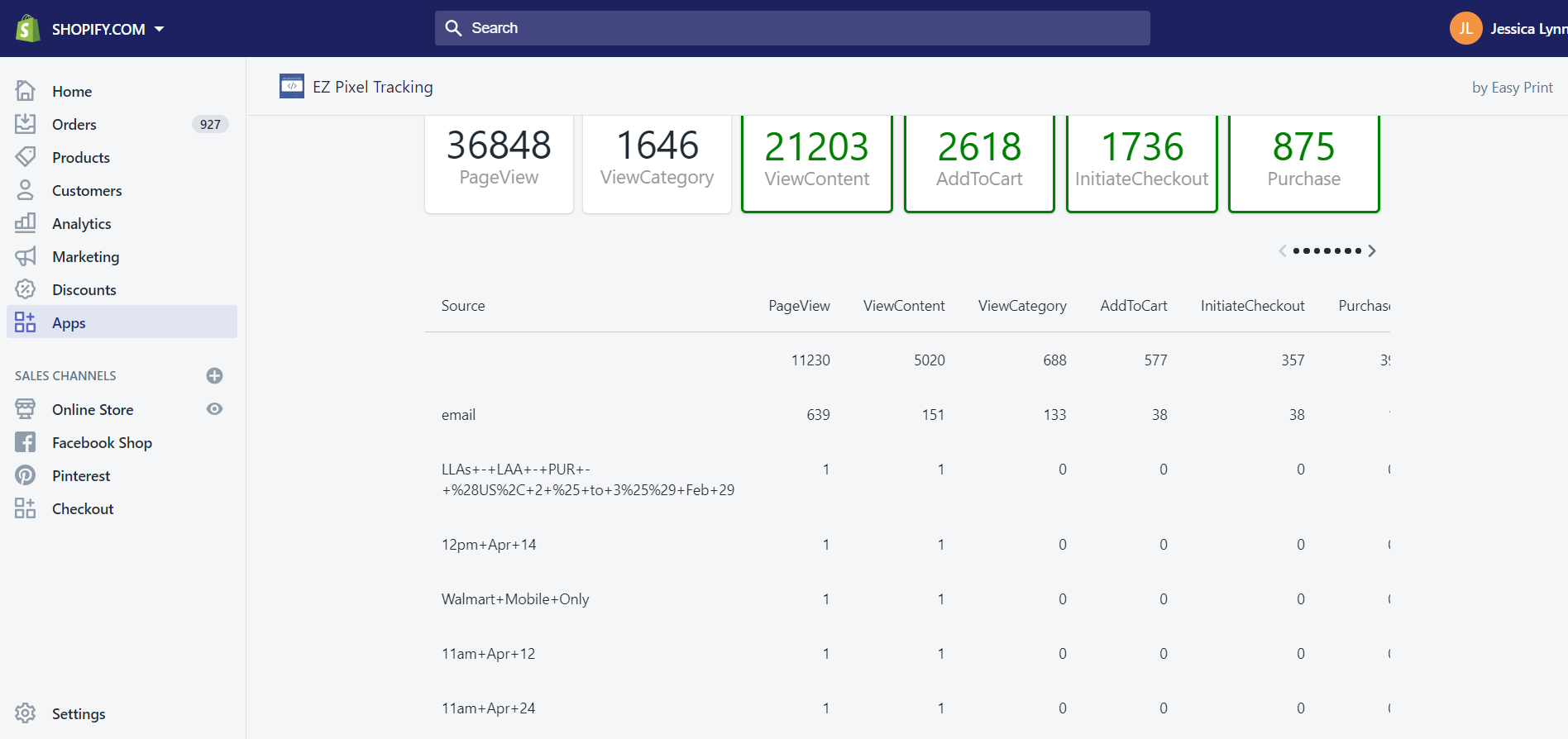Toggle the Purchase stat card
The height and width of the screenshot is (739, 1568).
pos(1303,163)
